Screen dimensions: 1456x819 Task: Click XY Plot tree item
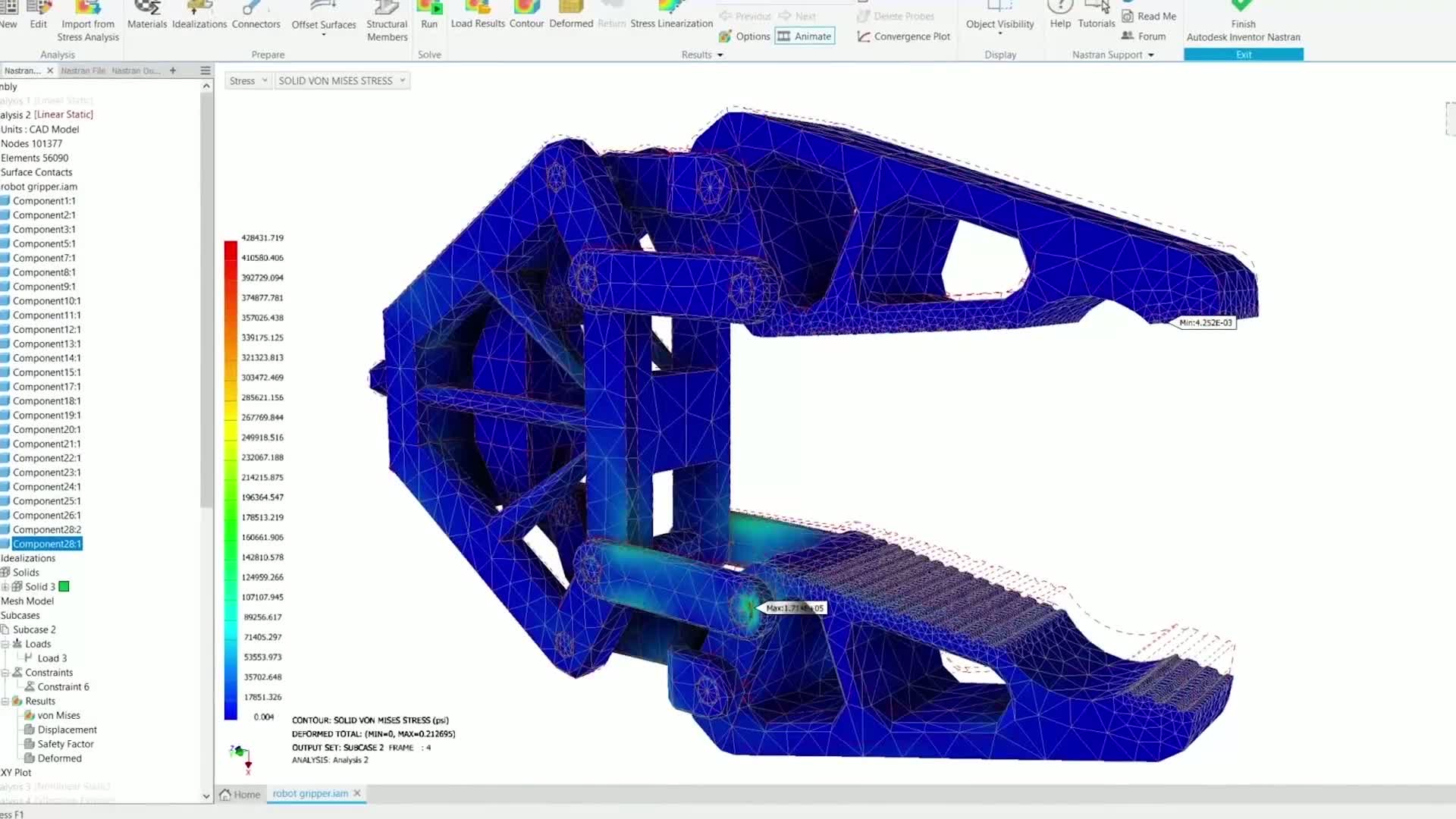tap(16, 773)
